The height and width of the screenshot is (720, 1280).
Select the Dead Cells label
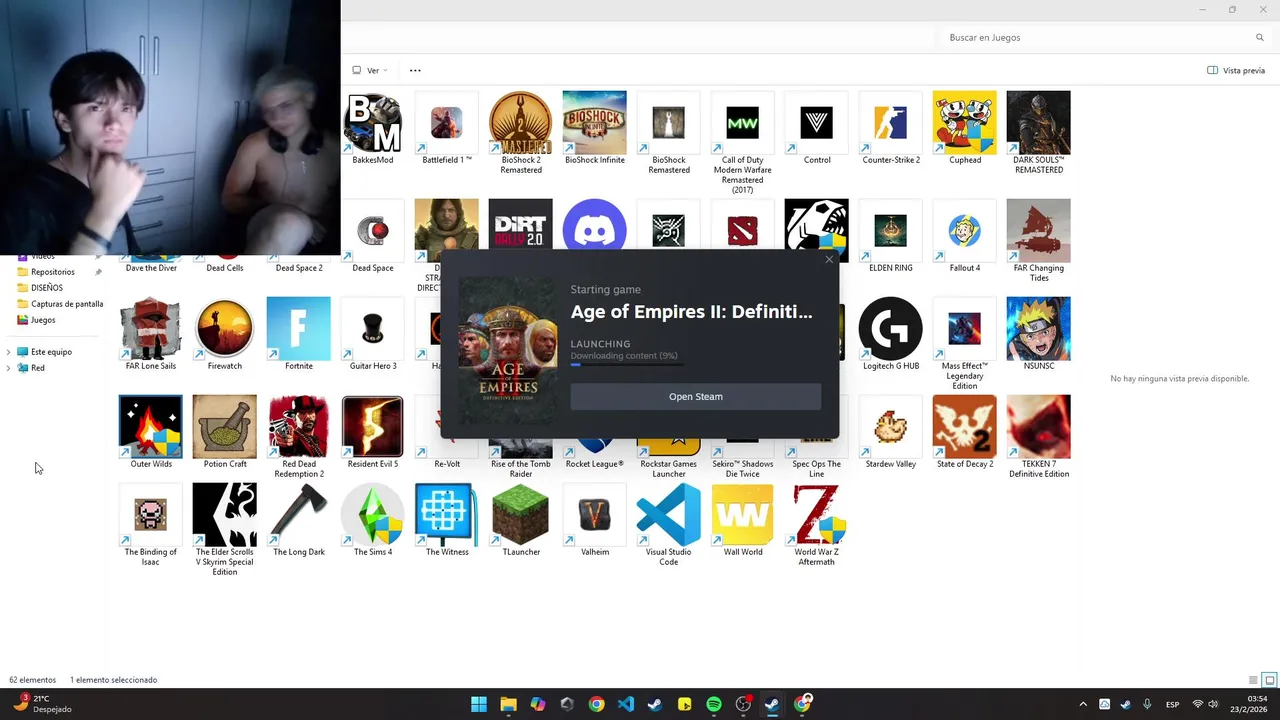tap(225, 268)
